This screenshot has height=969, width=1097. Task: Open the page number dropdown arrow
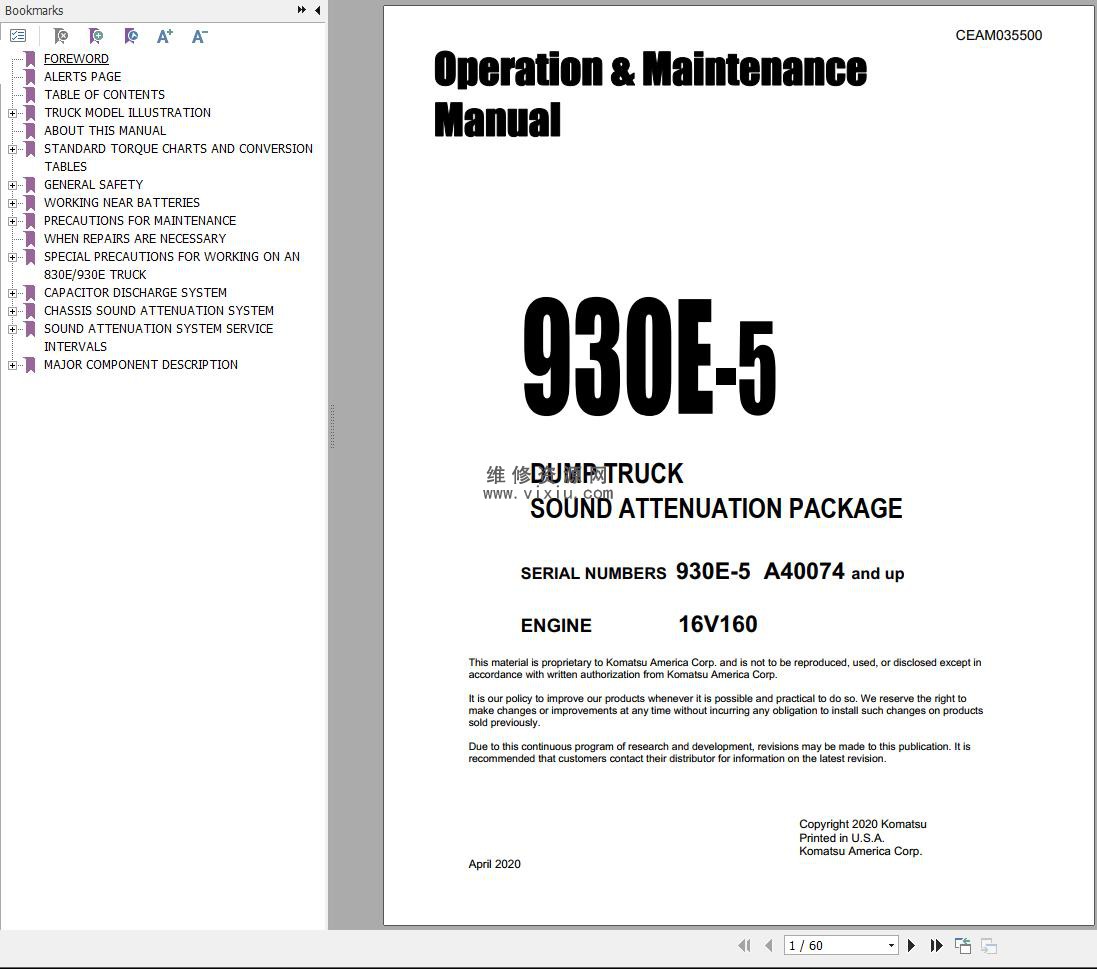click(891, 945)
